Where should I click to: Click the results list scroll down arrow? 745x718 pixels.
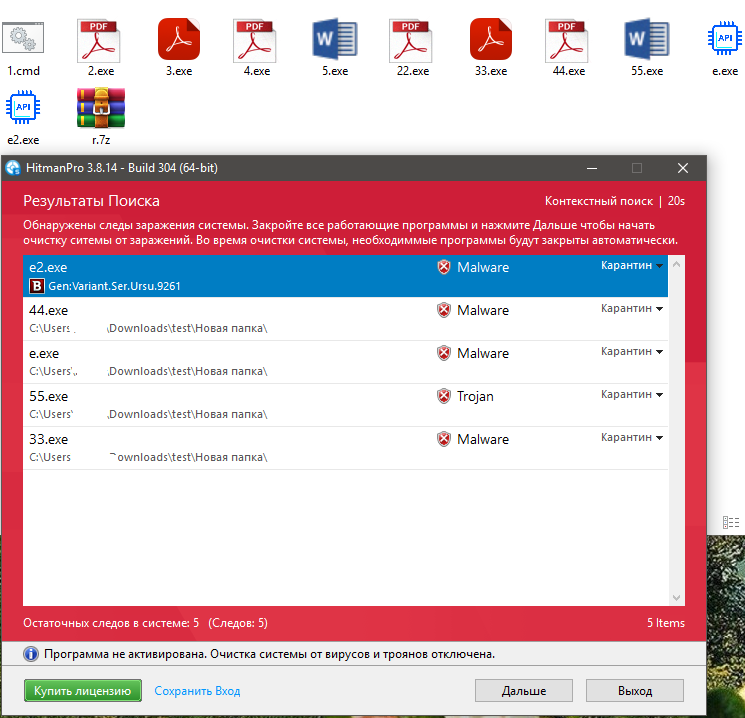coord(677,598)
